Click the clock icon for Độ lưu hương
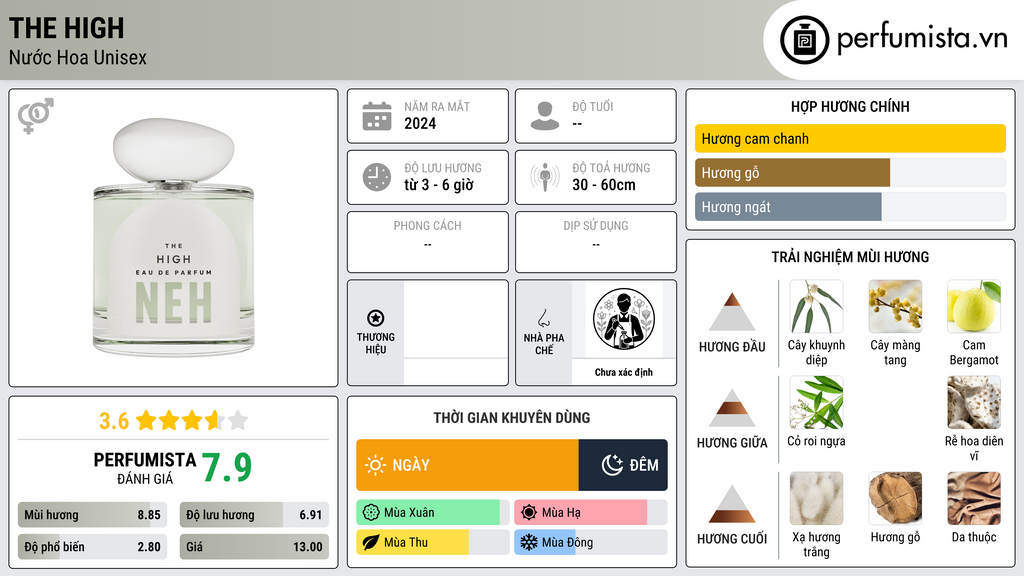Viewport: 1024px width, 576px height. 377,178
